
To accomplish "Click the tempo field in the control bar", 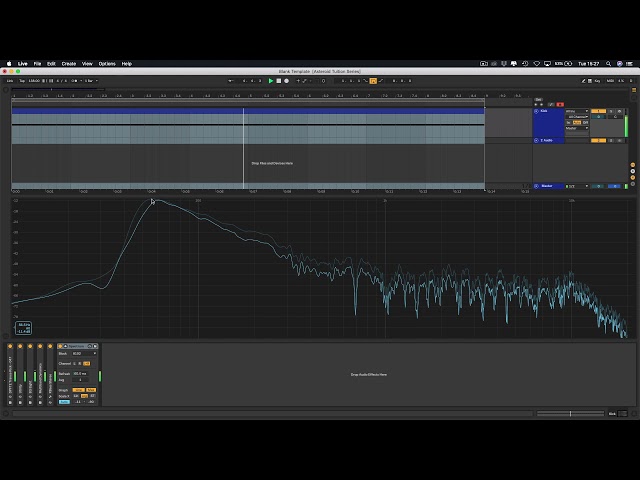I will point(34,81).
